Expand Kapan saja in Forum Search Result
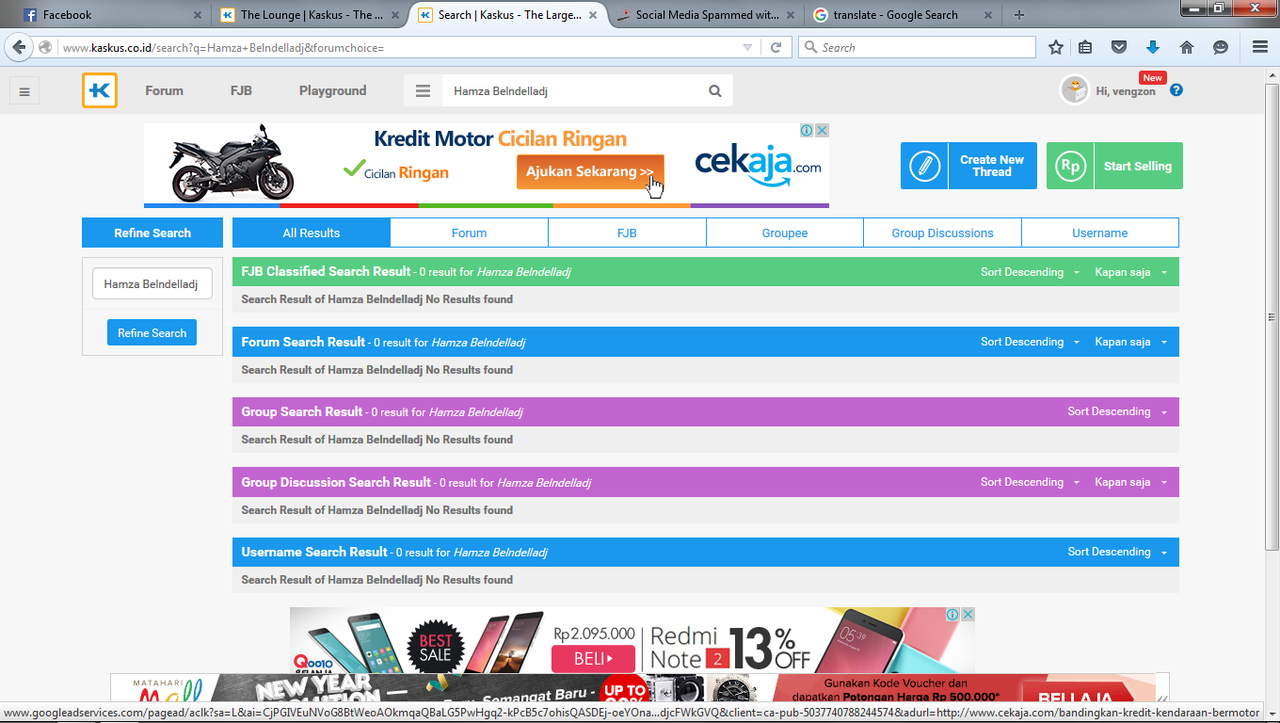 click(x=1131, y=342)
